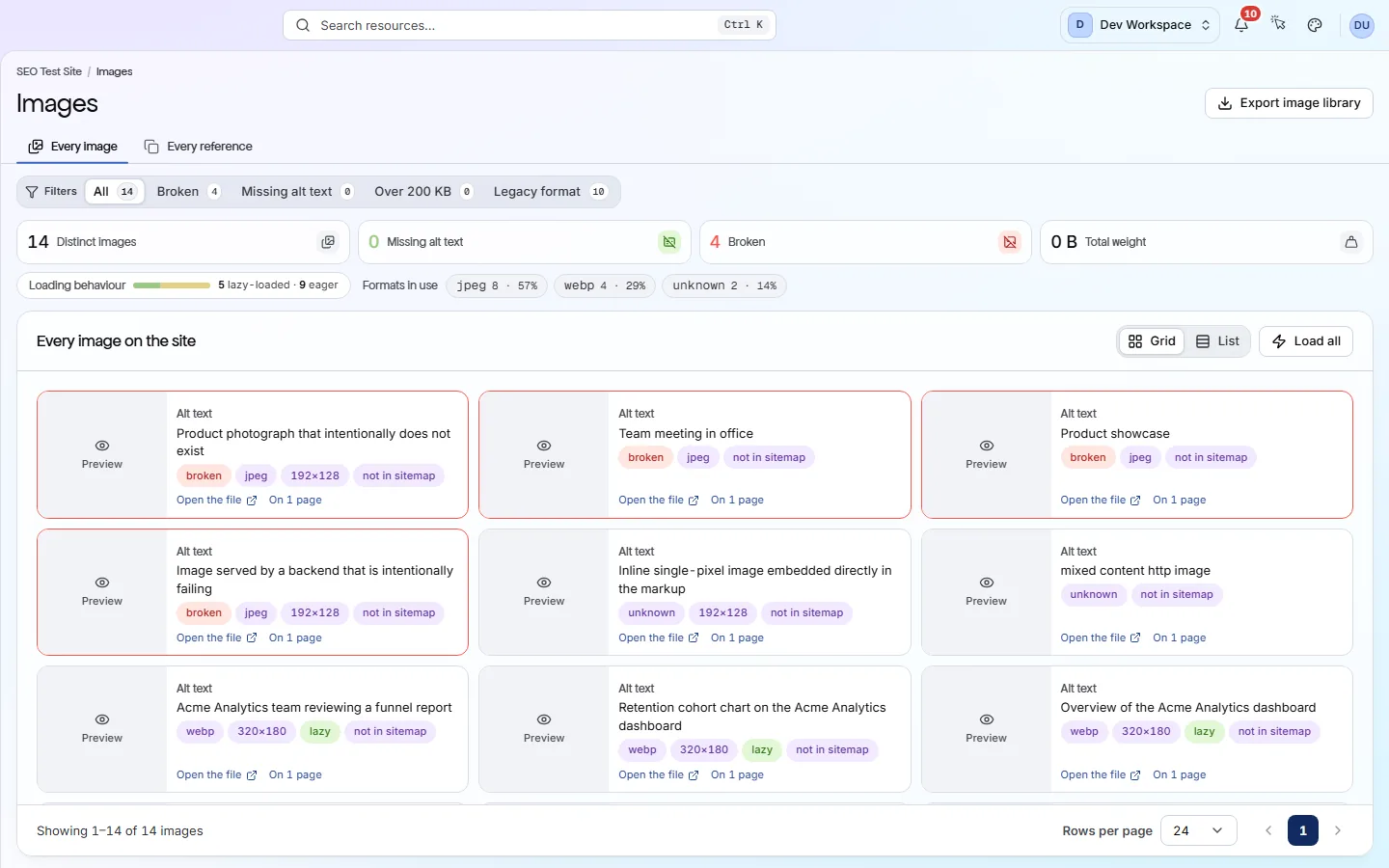Switch to List view

[x=1217, y=341]
